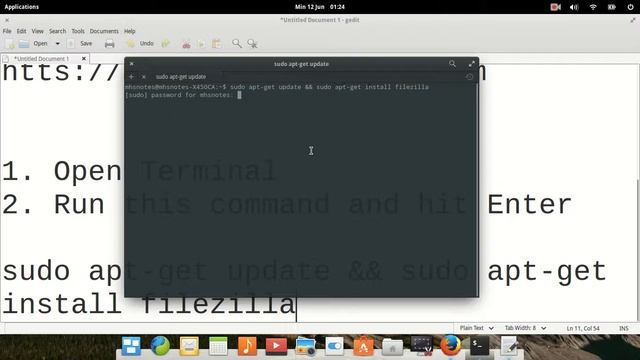Click the Find magnifier icon in gedit
640x360 pixels.
(x=236, y=43)
